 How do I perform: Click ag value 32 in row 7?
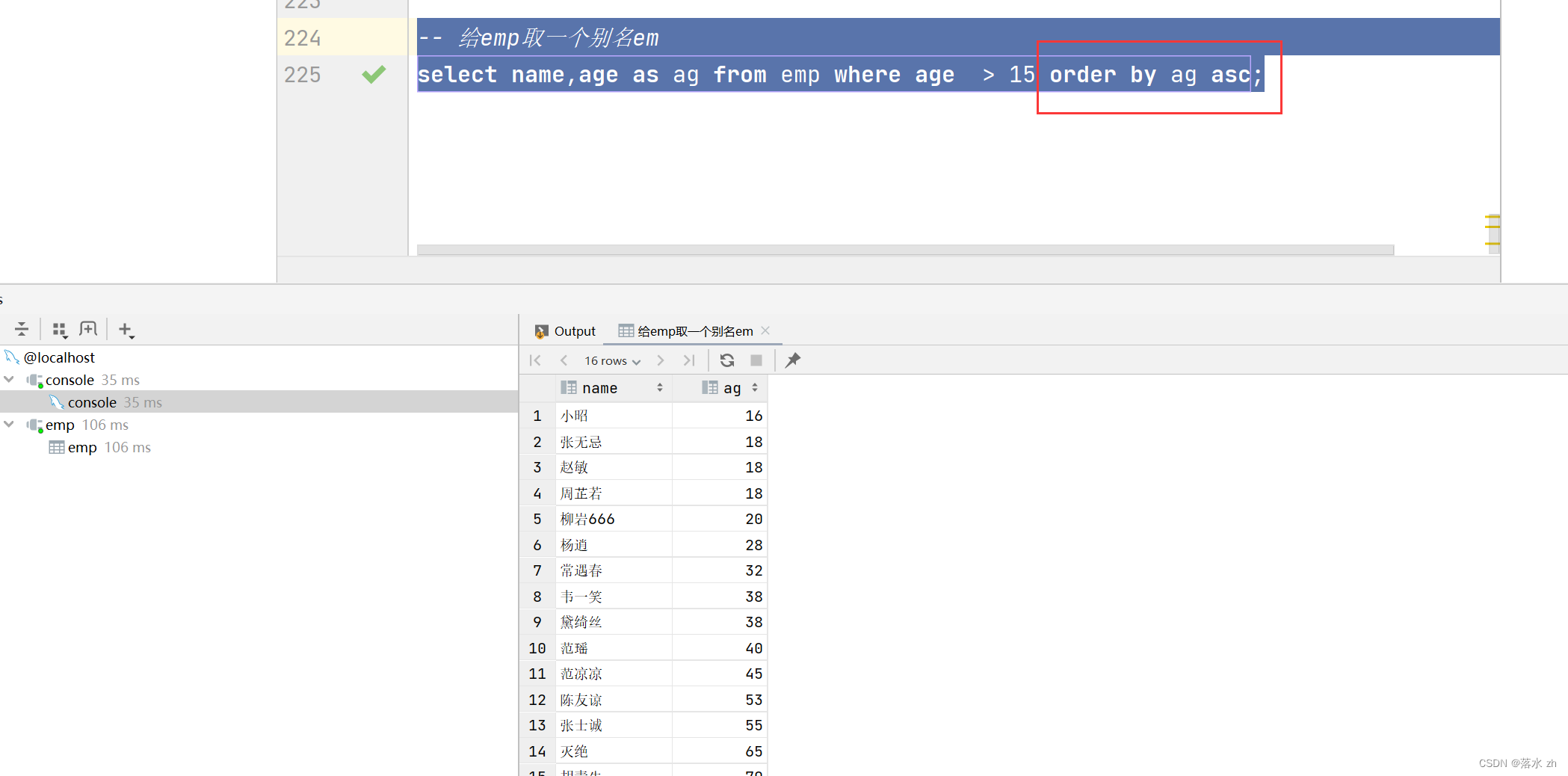720,570
